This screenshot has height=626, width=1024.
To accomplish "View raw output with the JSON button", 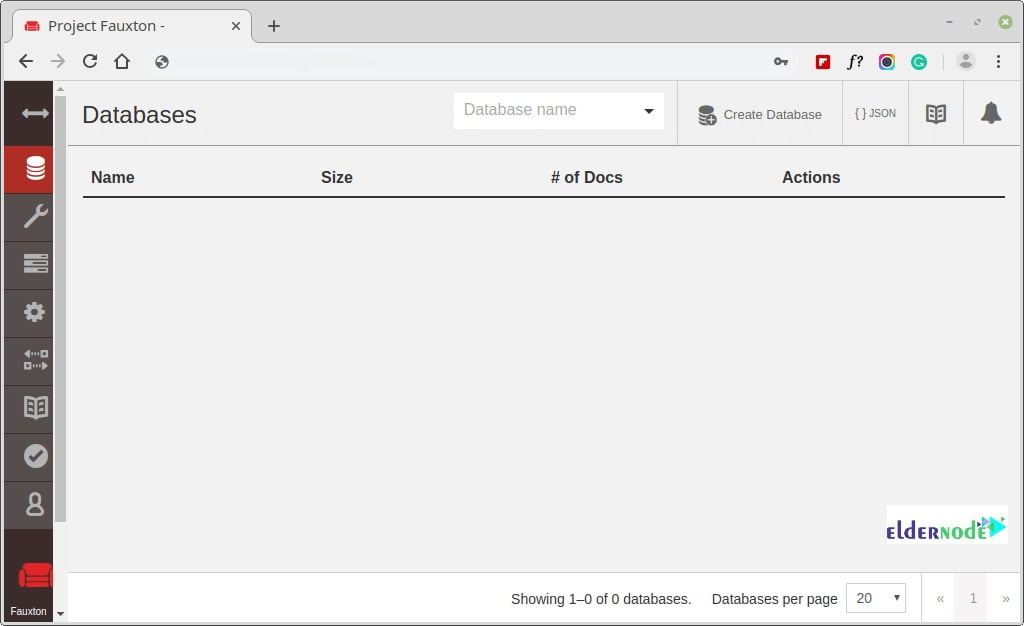I will (x=875, y=113).
